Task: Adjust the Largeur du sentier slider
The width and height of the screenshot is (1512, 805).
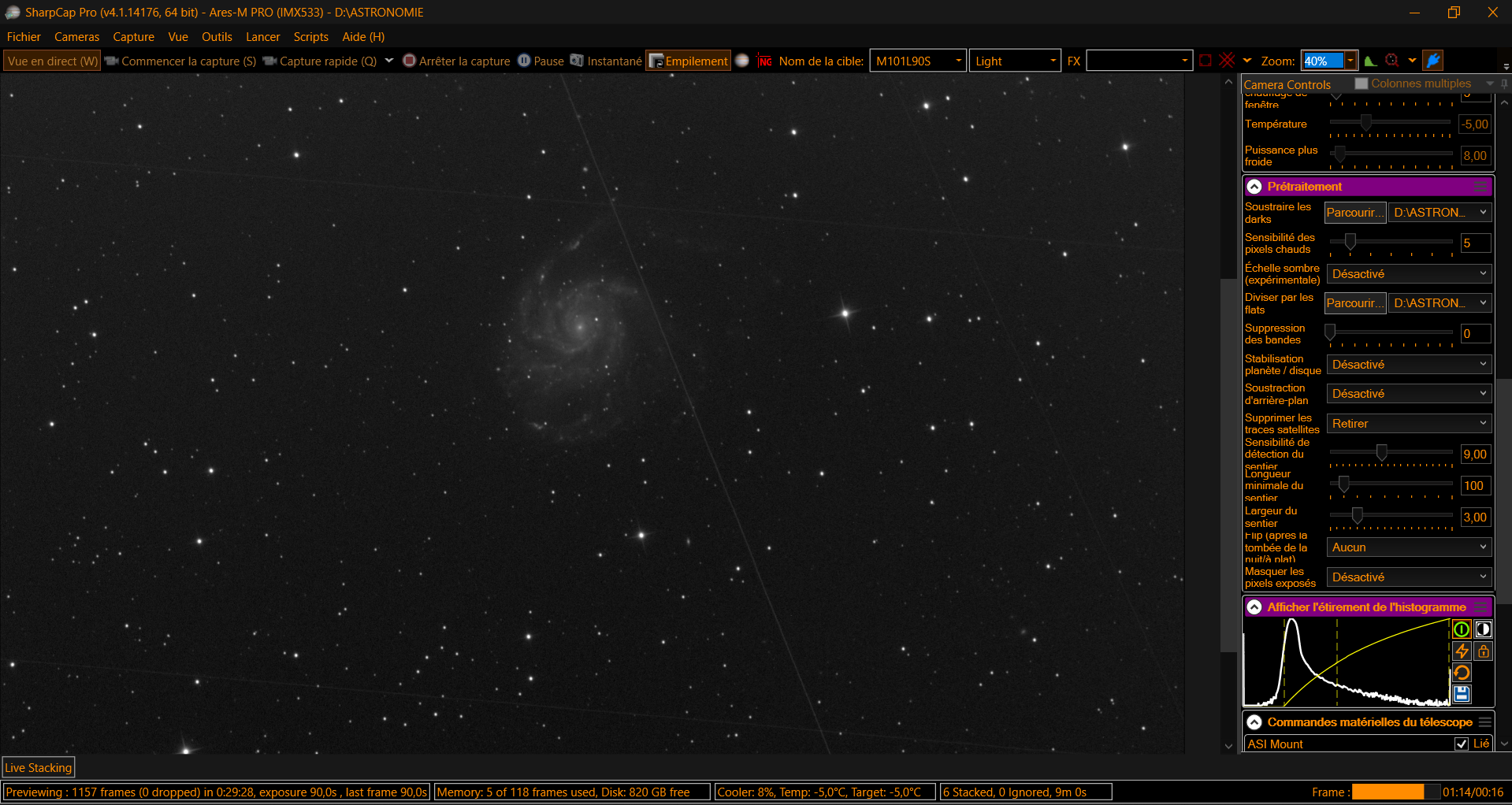Action: (x=1391, y=516)
